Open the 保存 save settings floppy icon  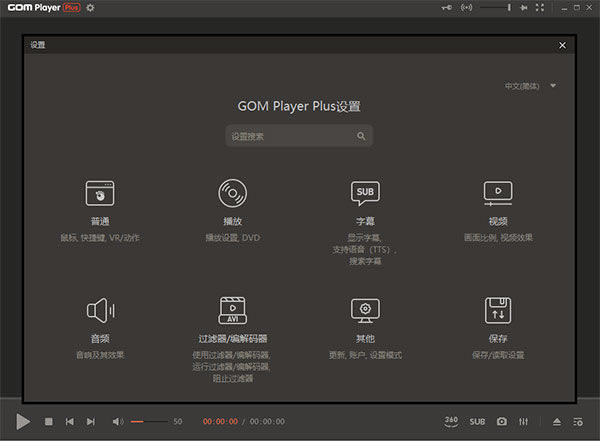[498, 310]
